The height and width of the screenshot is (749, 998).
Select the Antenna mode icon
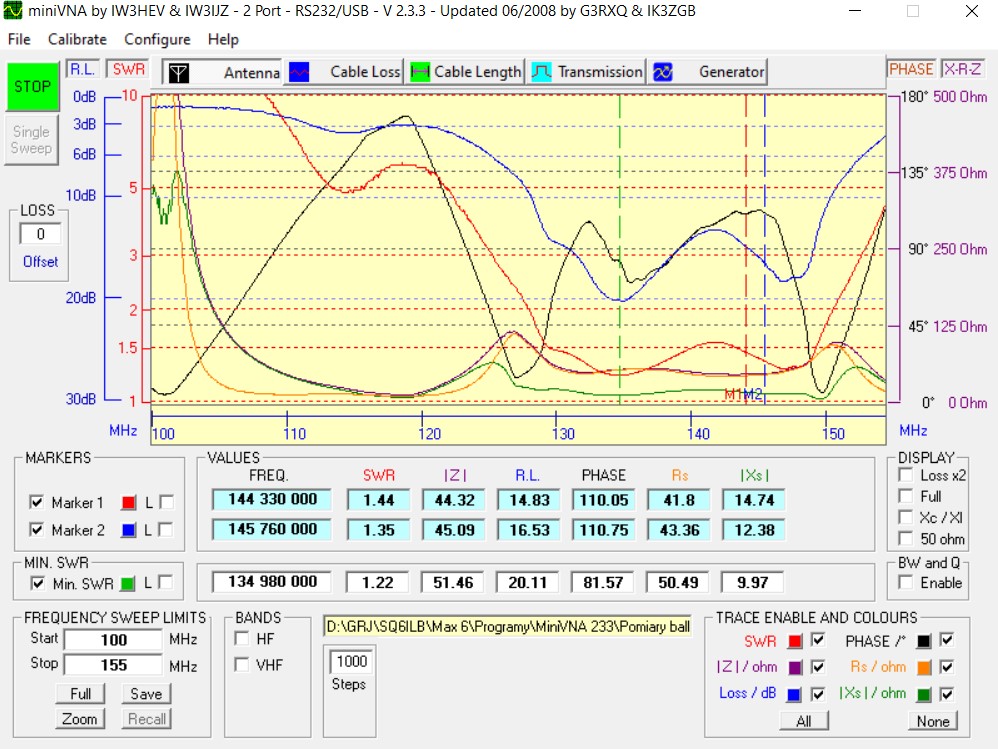pyautogui.click(x=178, y=72)
